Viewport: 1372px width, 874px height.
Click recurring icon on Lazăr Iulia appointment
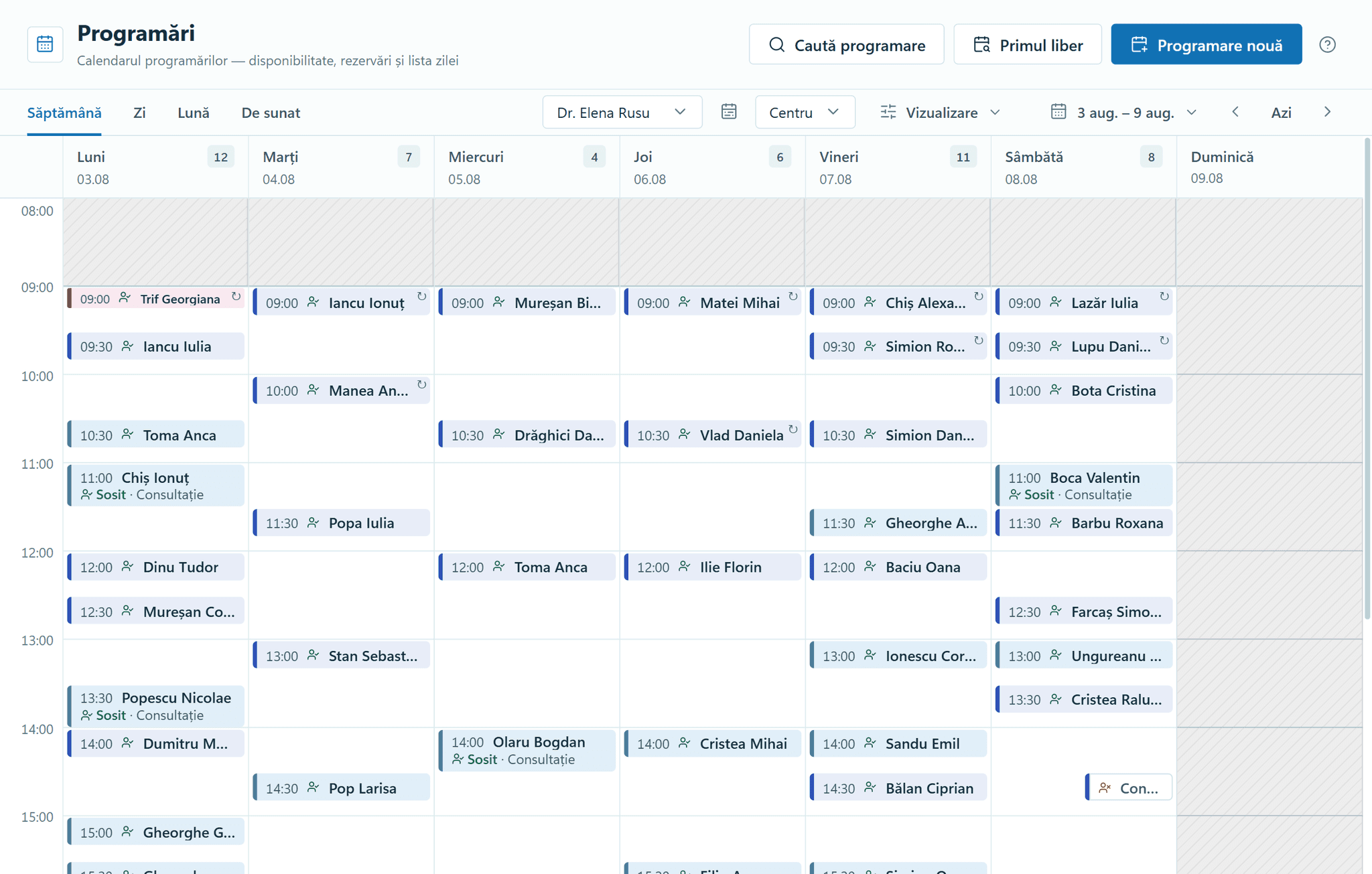tap(1164, 296)
